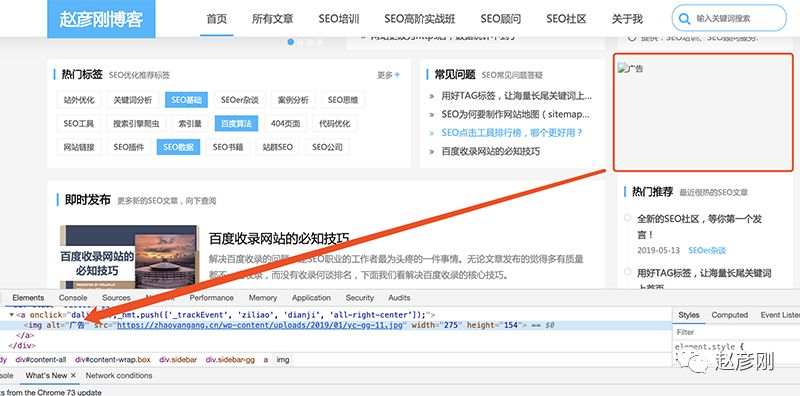Screen dimensions: 800x396
Task: Click the 赵彦刚博客 logo
Action: click(101, 19)
